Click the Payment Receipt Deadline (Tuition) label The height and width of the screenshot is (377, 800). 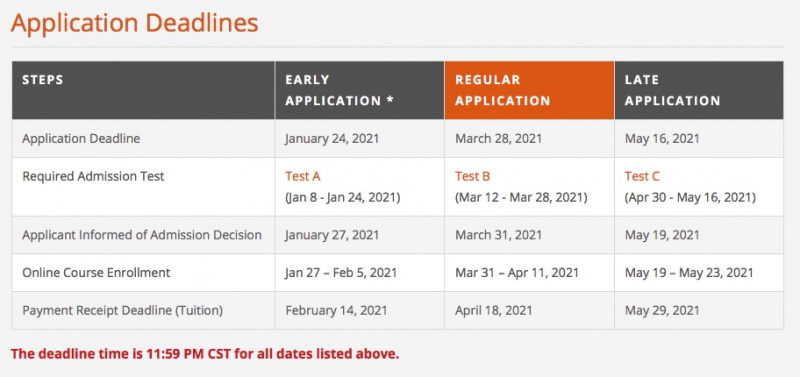tap(122, 311)
